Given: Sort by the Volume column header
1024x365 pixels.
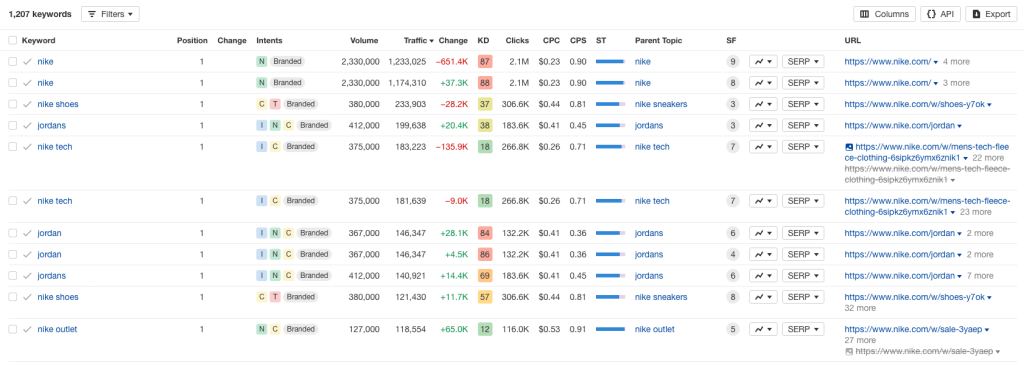Looking at the screenshot, I should click(x=364, y=40).
